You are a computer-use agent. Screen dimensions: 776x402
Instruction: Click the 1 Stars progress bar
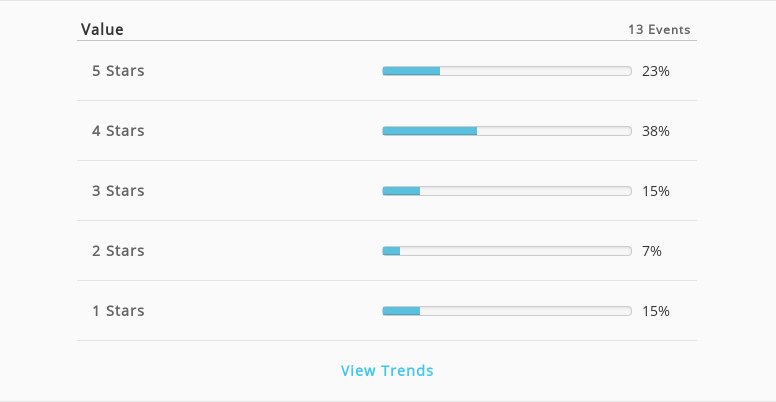(507, 310)
